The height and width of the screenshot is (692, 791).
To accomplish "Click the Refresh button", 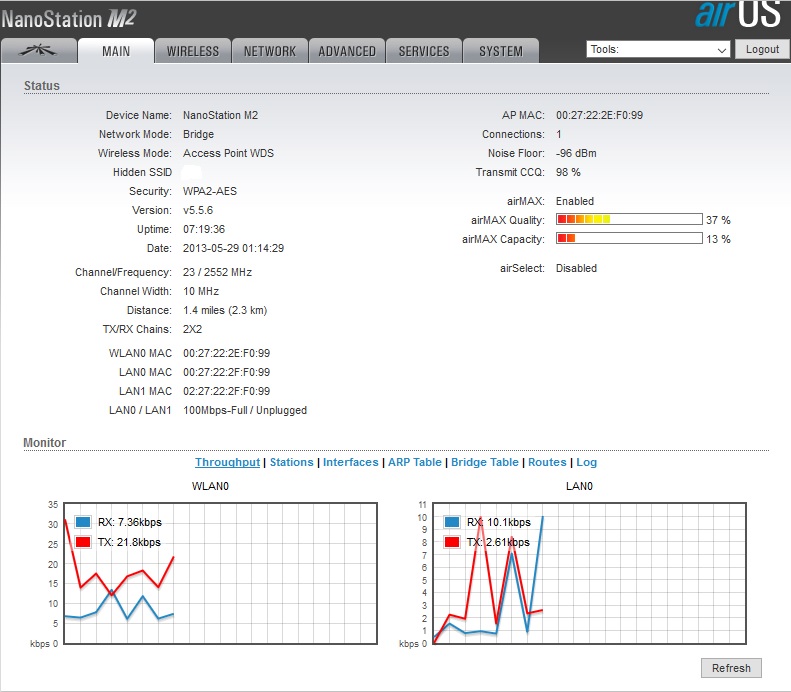I will coord(731,668).
